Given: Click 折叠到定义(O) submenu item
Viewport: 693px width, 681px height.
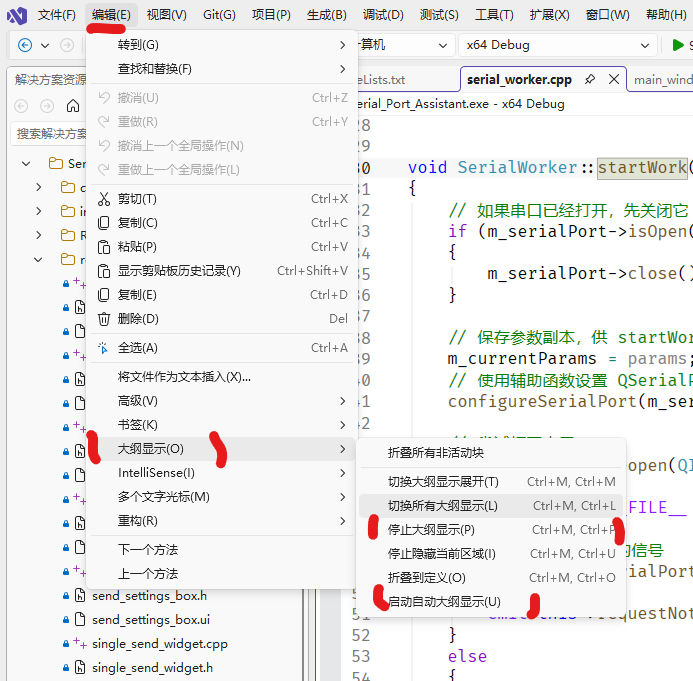Looking at the screenshot, I should point(491,578).
